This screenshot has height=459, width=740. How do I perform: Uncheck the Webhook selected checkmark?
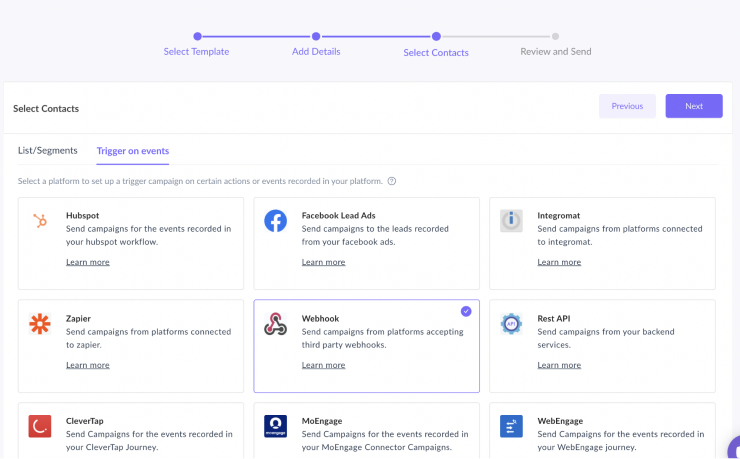(466, 311)
